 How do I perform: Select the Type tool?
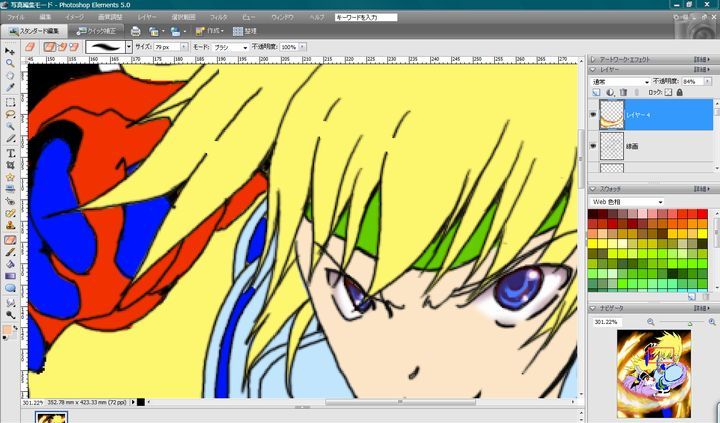tap(10, 153)
